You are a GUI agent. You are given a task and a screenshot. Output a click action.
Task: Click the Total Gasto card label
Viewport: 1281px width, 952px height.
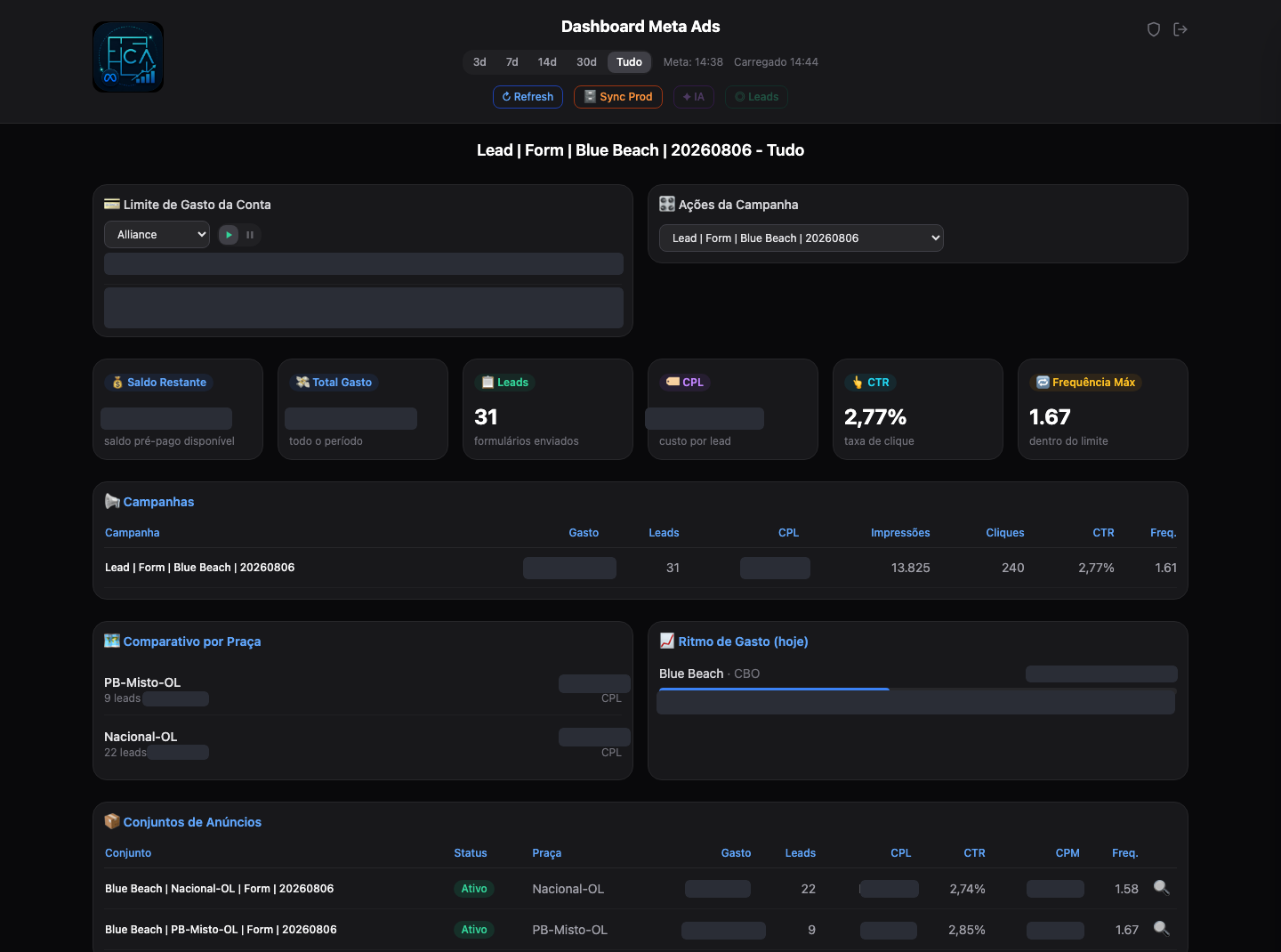tap(334, 383)
